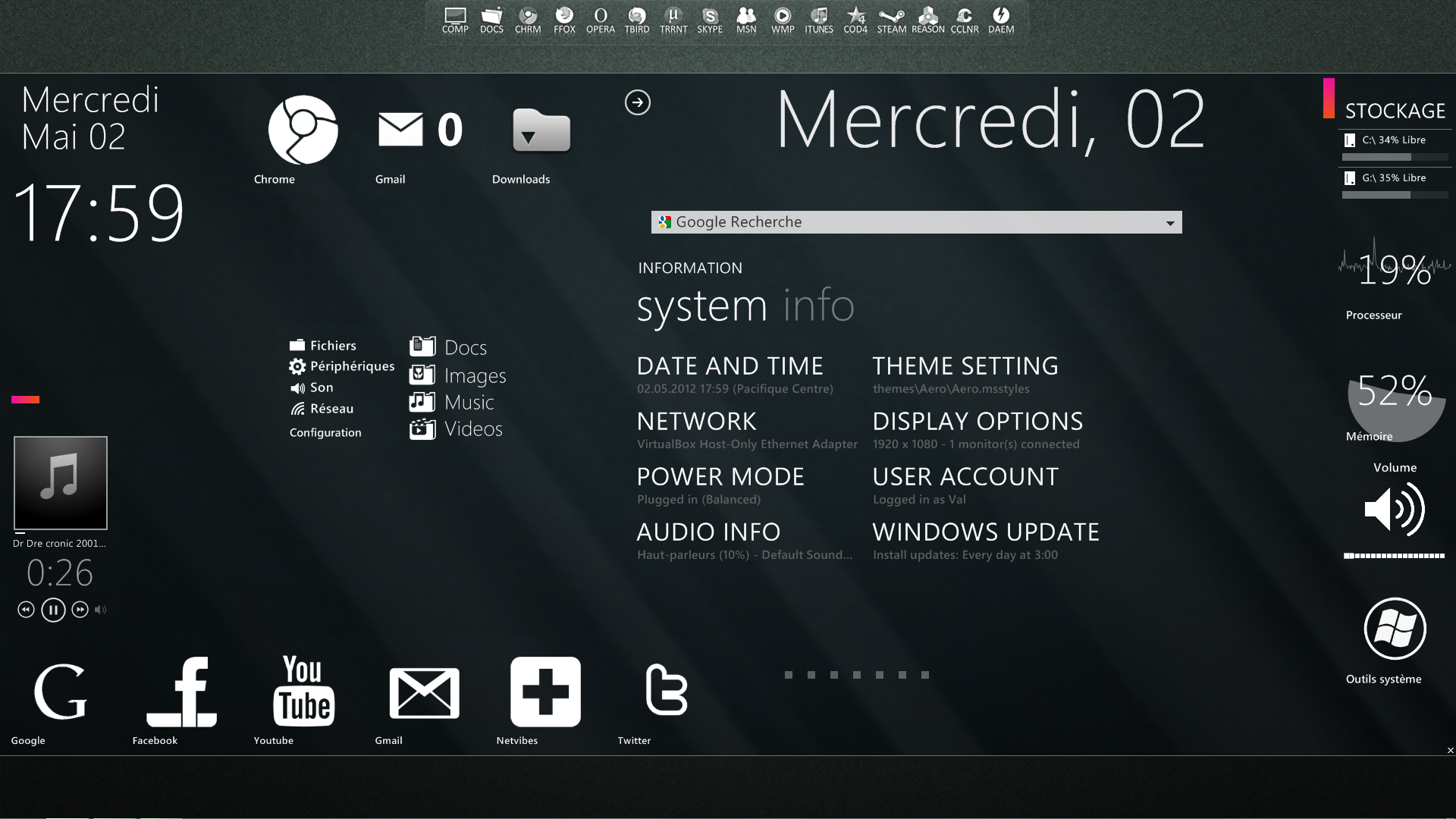Viewport: 1456px width, 819px height.
Task: Launch OPERA dock icon
Action: point(601,20)
